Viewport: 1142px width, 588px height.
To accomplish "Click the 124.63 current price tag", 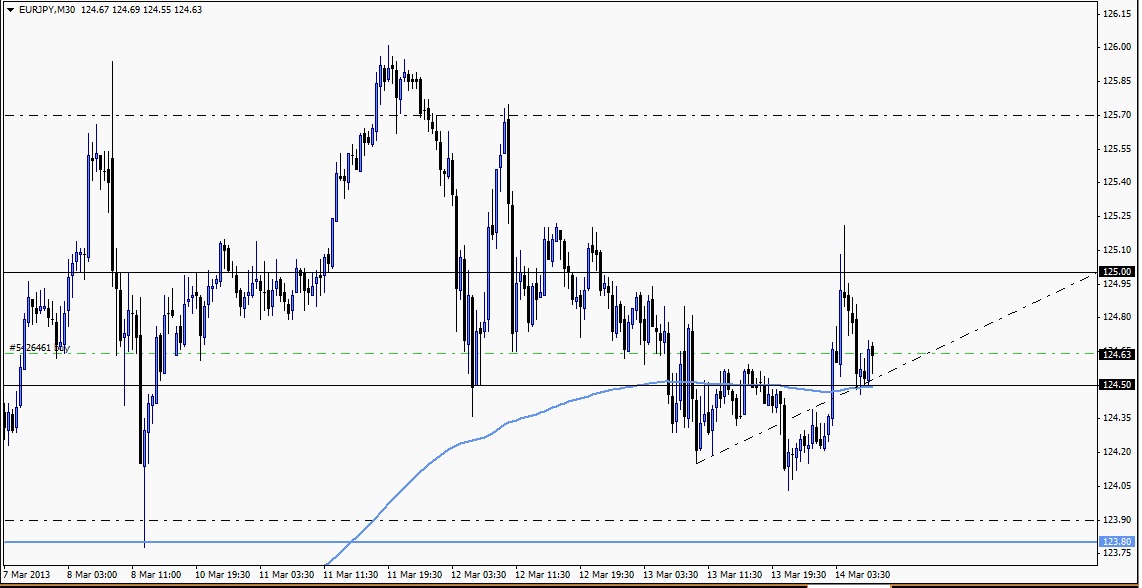I will 1117,354.
